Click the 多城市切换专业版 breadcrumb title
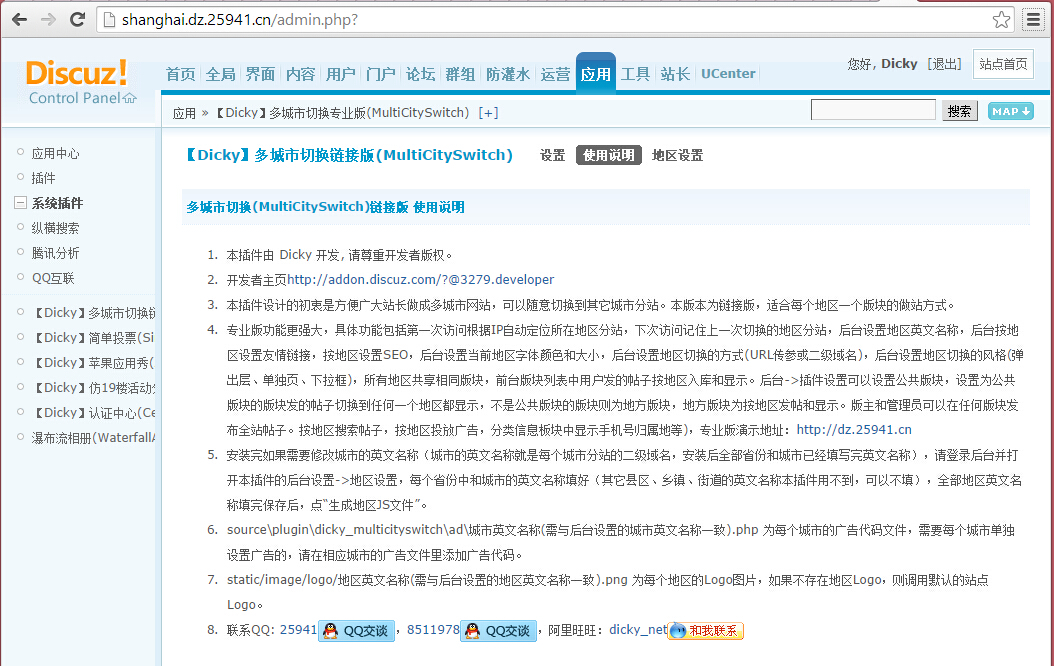 point(341,113)
